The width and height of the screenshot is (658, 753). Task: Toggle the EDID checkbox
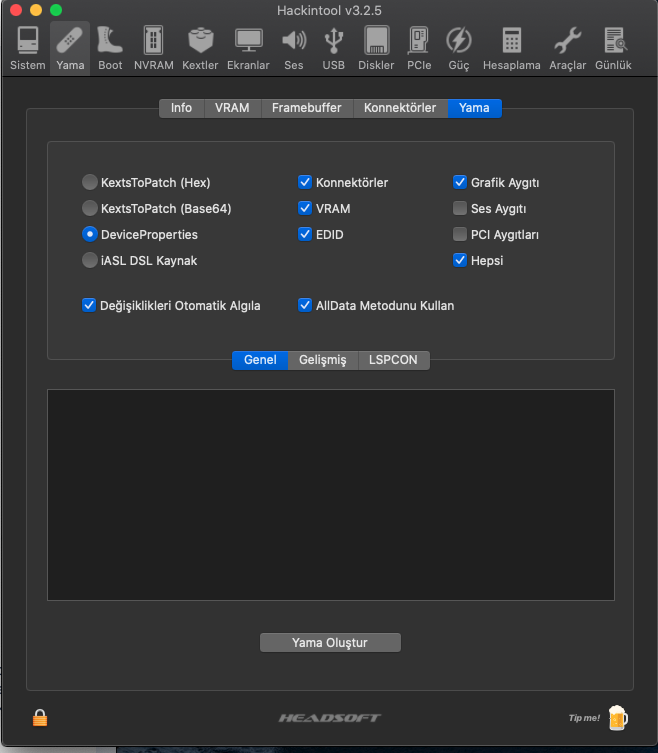305,234
